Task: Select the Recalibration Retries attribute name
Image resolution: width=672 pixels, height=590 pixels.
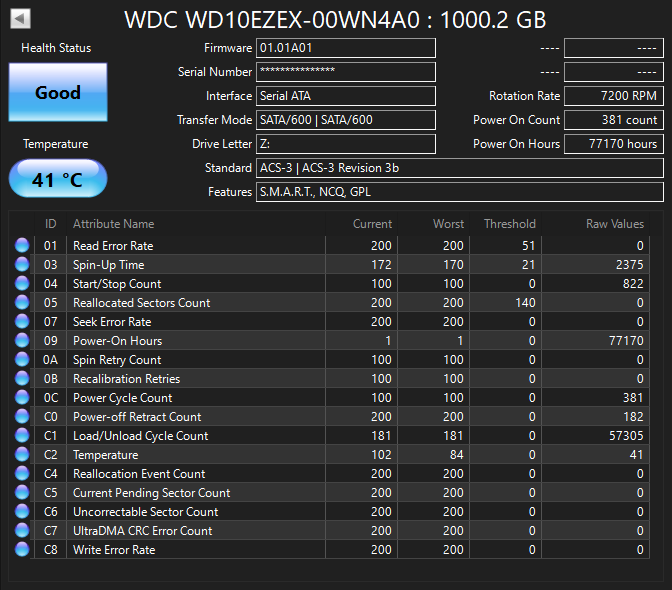Action: tap(126, 379)
